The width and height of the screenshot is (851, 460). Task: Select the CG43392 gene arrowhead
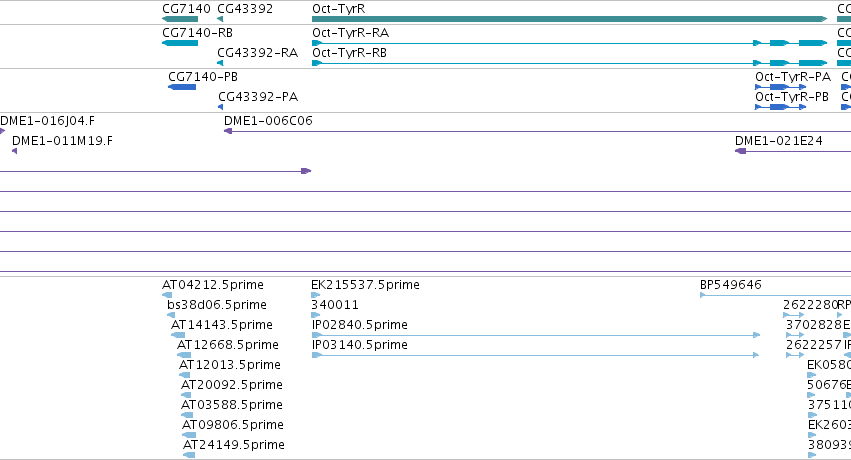[220, 19]
